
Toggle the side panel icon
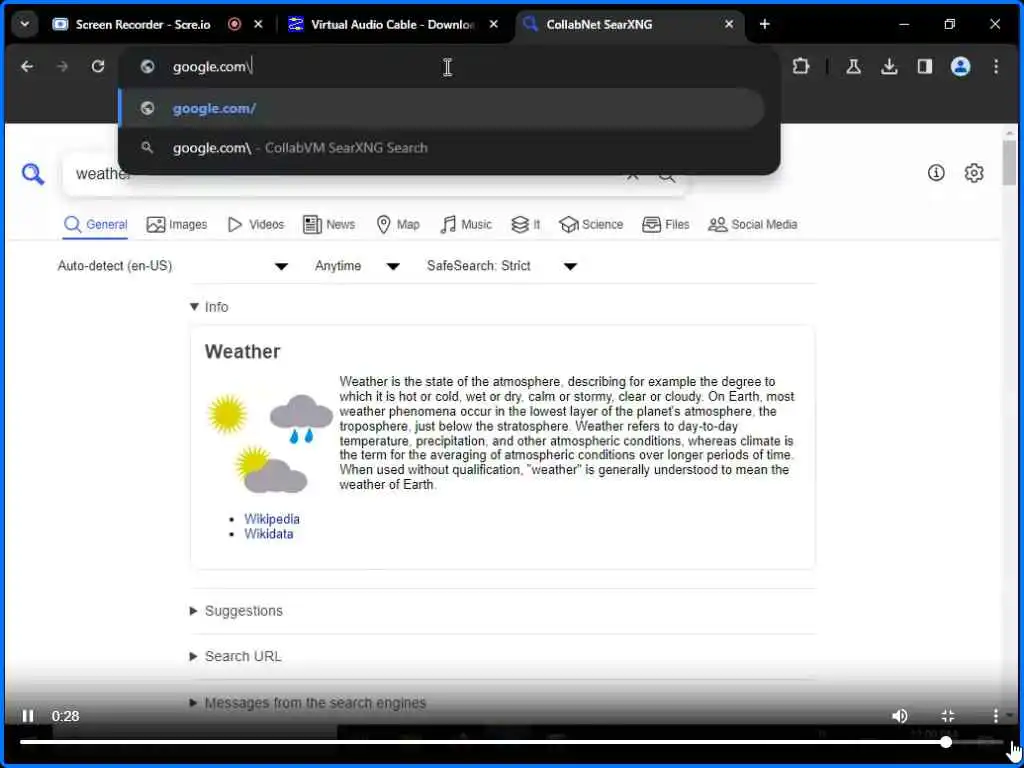click(x=925, y=67)
